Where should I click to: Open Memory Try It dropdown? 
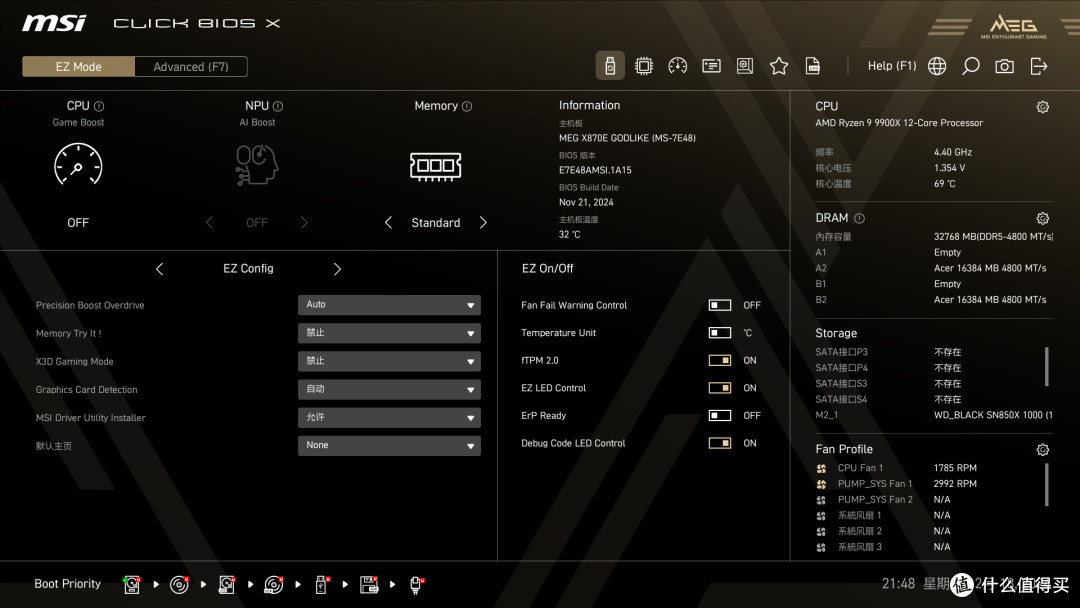pyautogui.click(x=389, y=333)
